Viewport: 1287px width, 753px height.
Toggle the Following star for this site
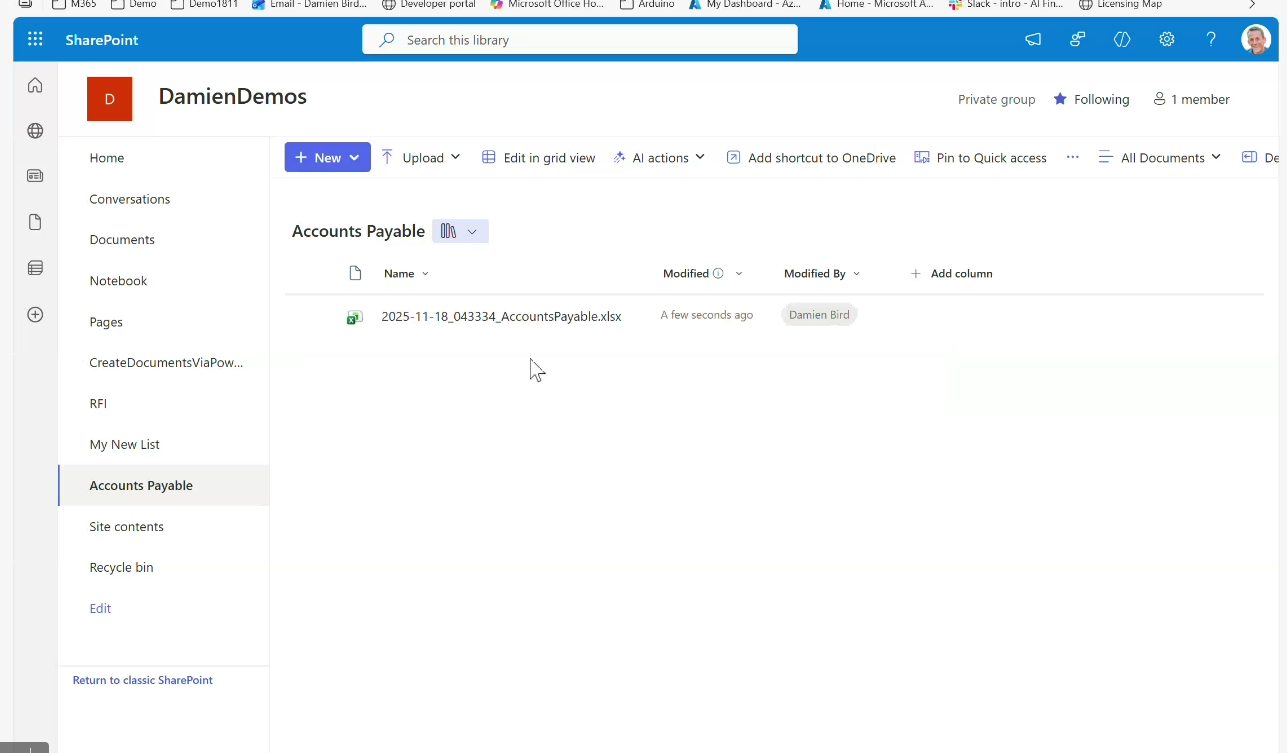click(1091, 99)
